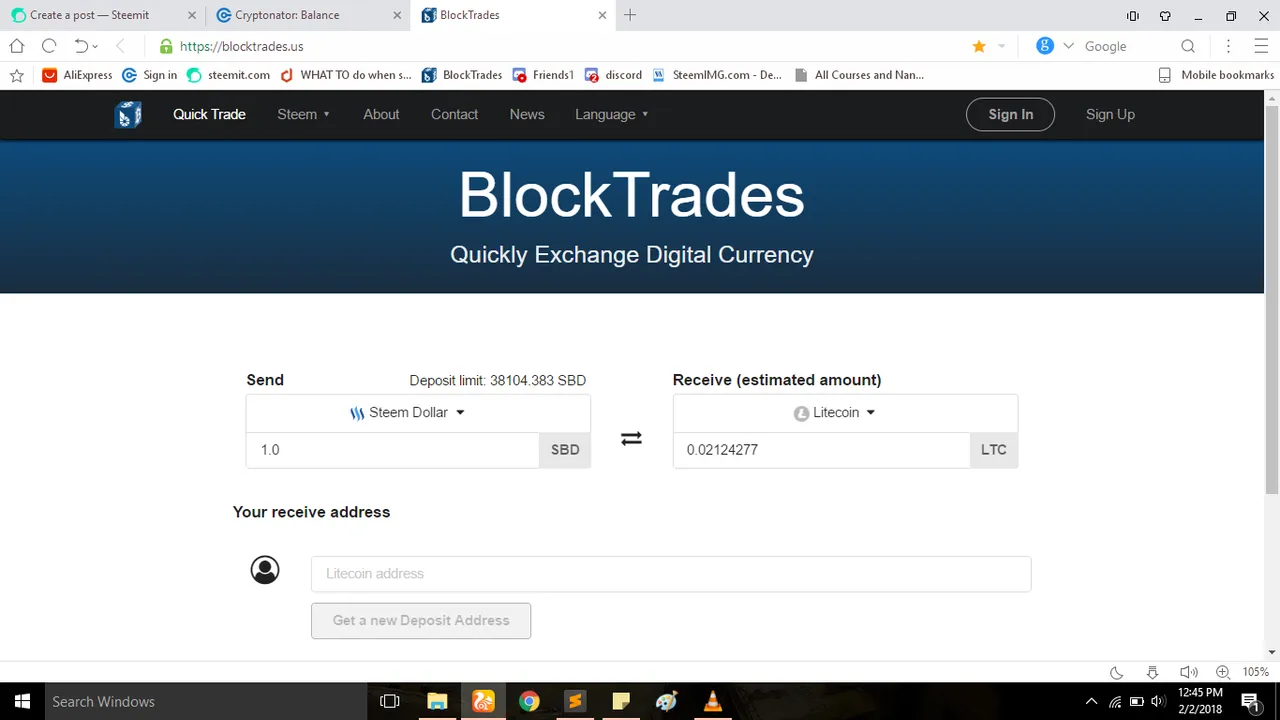This screenshot has height=720, width=1280.
Task: Open Sticky Notes from taskbar
Action: [621, 701]
